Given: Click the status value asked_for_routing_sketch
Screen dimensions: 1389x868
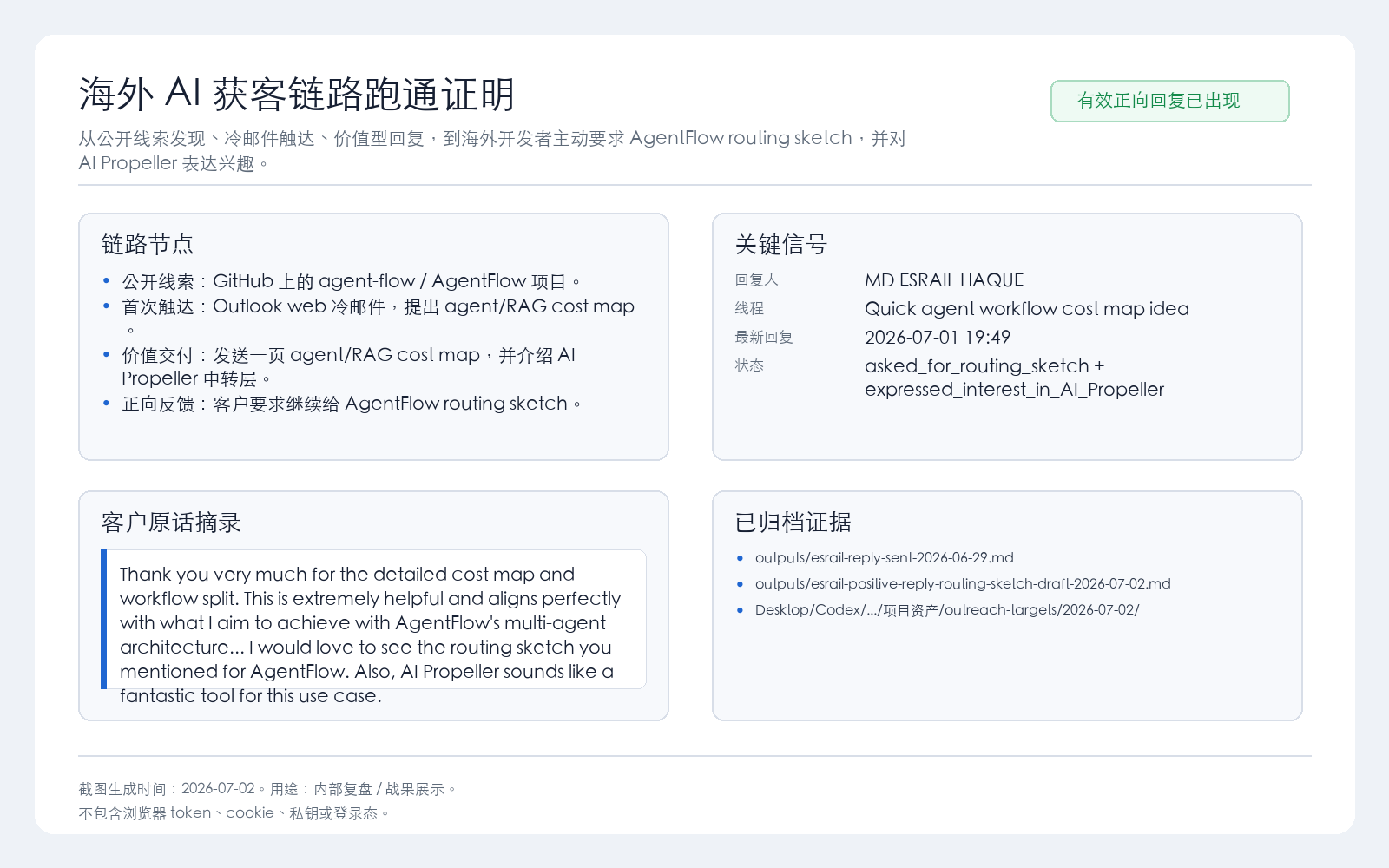Looking at the screenshot, I should [x=1014, y=378].
